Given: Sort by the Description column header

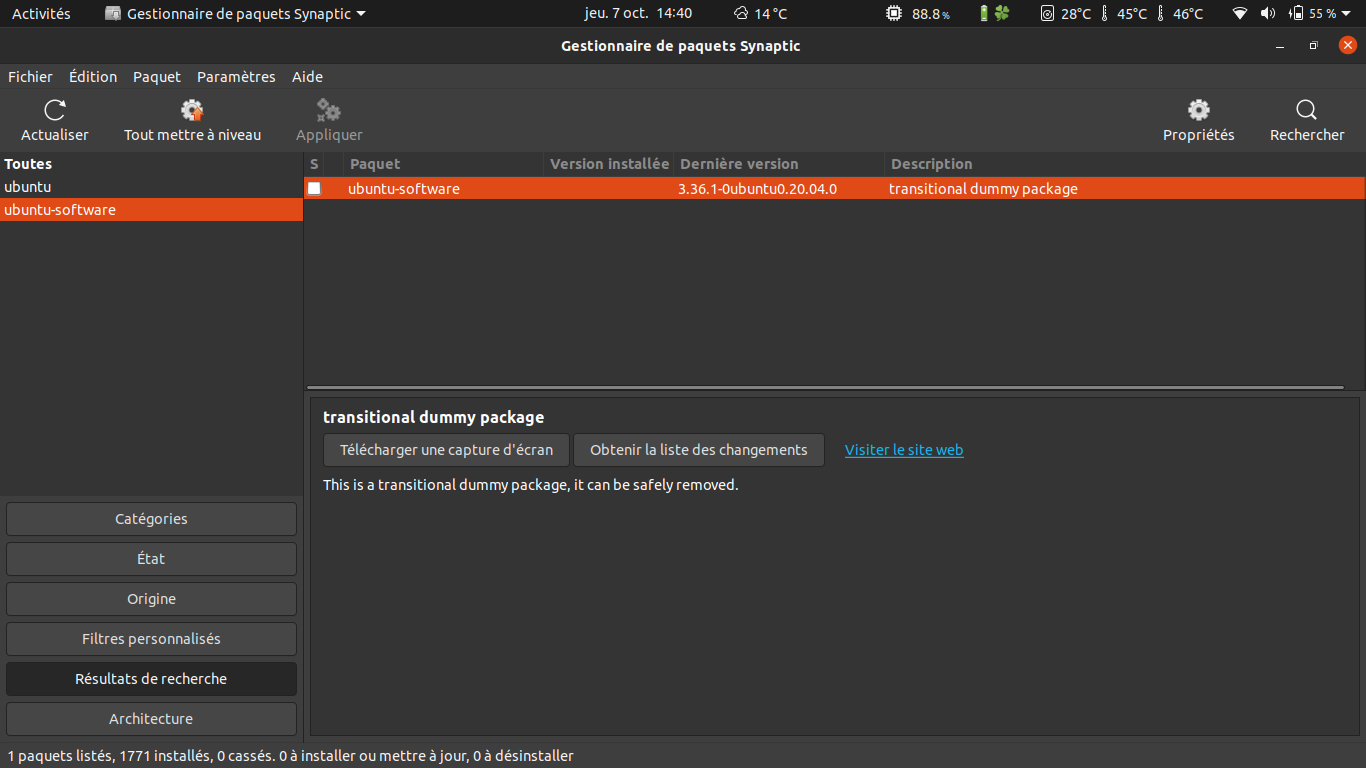Looking at the screenshot, I should 1125,164.
